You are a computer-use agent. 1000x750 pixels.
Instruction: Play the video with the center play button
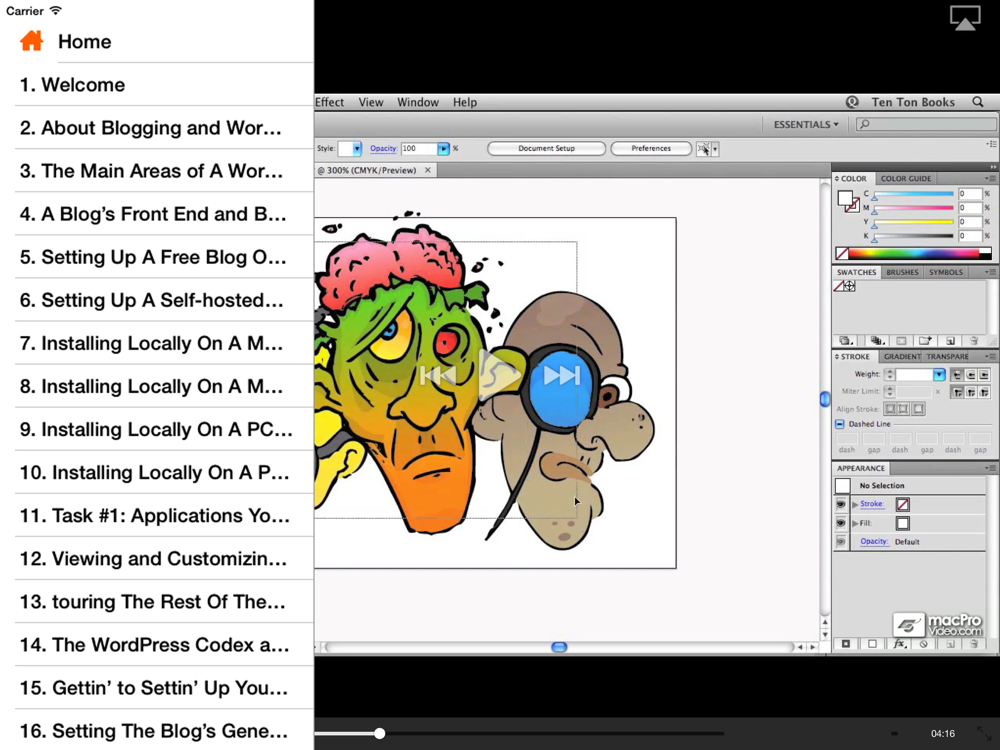click(x=500, y=375)
